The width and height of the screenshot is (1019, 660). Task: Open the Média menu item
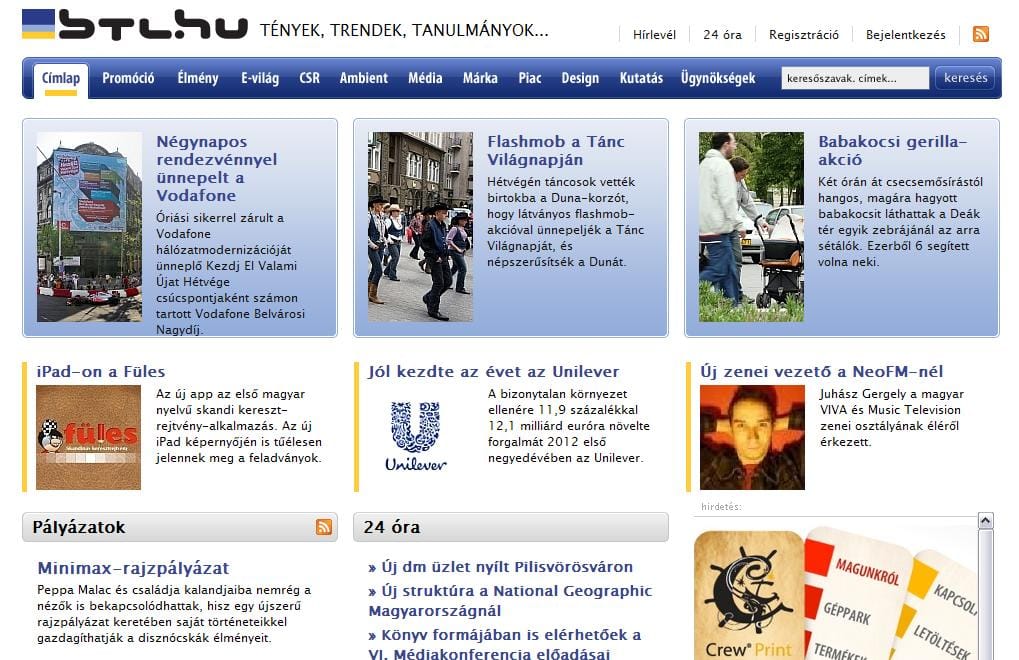pyautogui.click(x=425, y=78)
